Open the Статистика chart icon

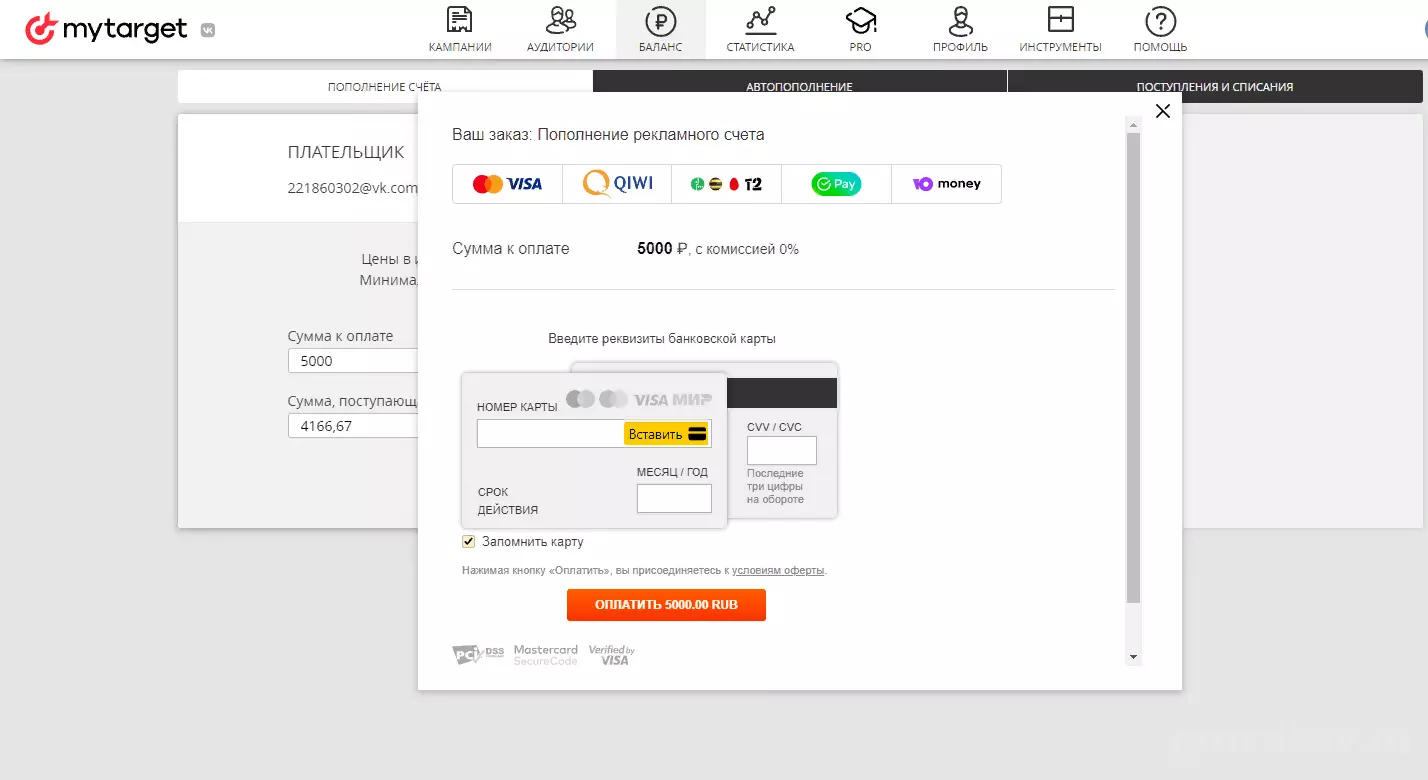pos(760,20)
